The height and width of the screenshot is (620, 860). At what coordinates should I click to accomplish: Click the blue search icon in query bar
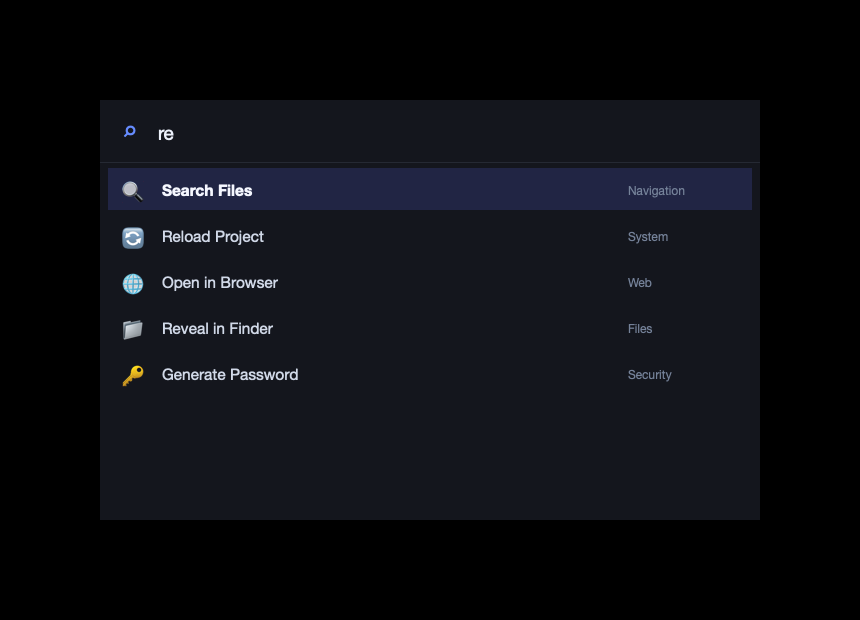click(x=130, y=132)
